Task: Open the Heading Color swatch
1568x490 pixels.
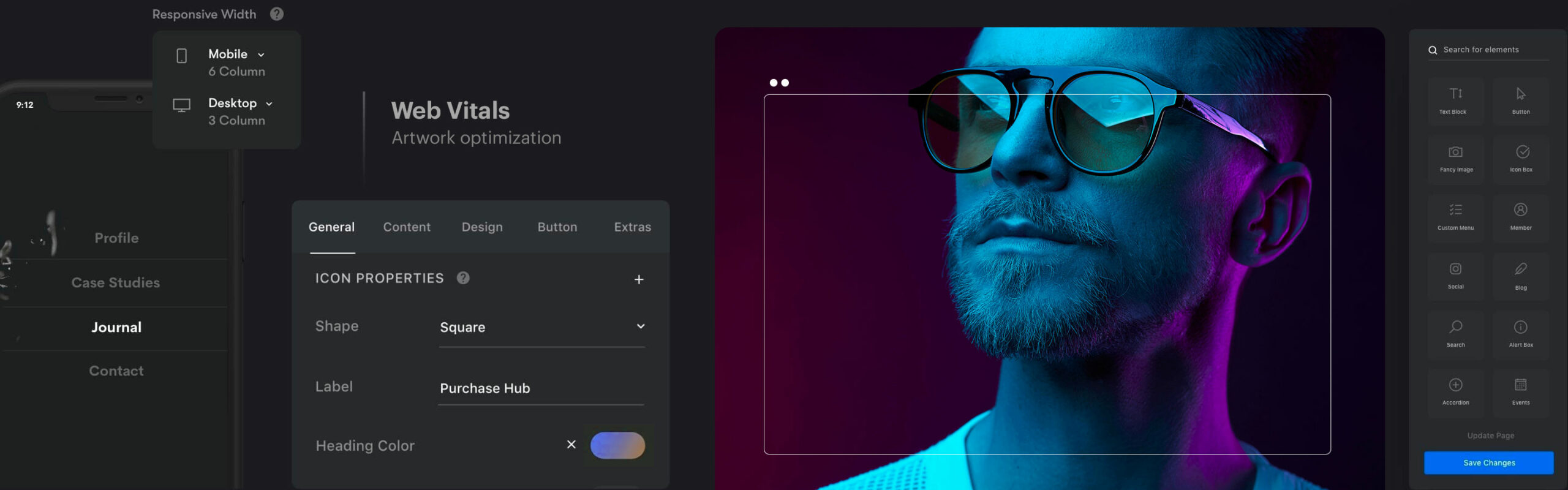Action: 617,445
